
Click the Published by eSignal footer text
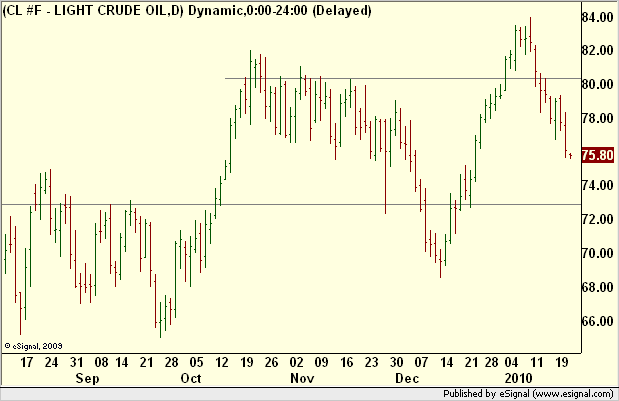pyautogui.click(x=528, y=394)
